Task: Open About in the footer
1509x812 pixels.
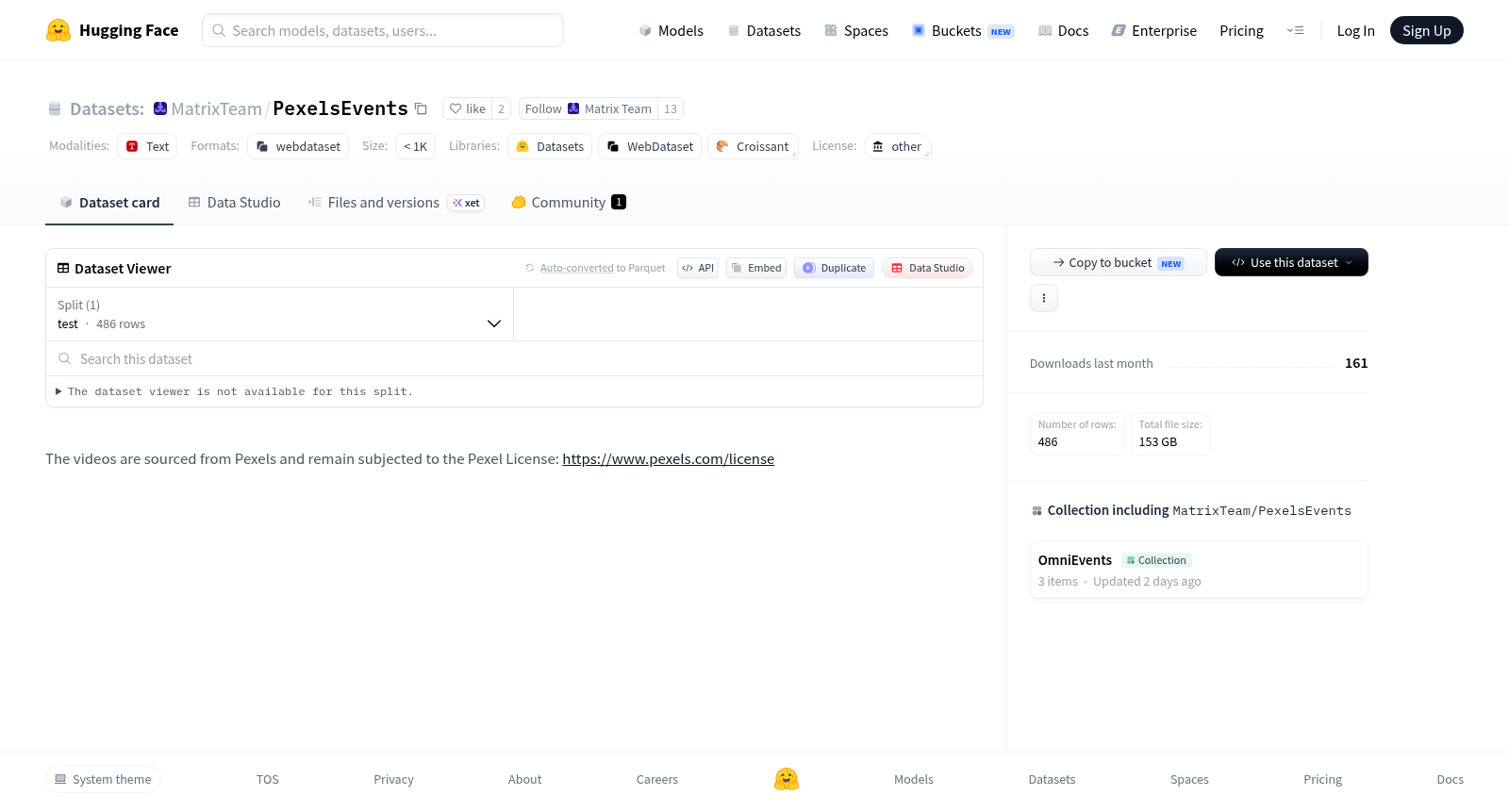Action: click(x=524, y=779)
